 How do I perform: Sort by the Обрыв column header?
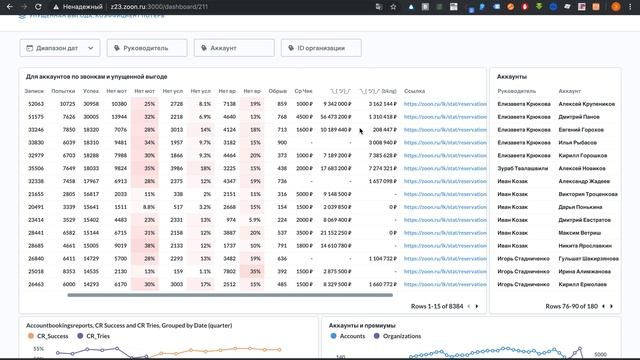278,91
